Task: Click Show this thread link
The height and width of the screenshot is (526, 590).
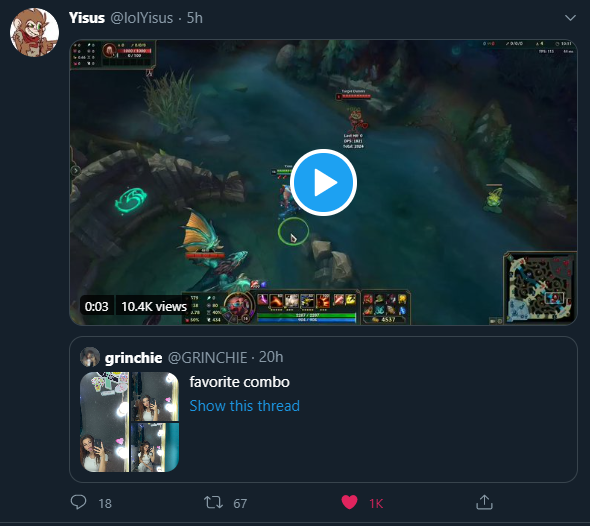Action: (x=245, y=406)
